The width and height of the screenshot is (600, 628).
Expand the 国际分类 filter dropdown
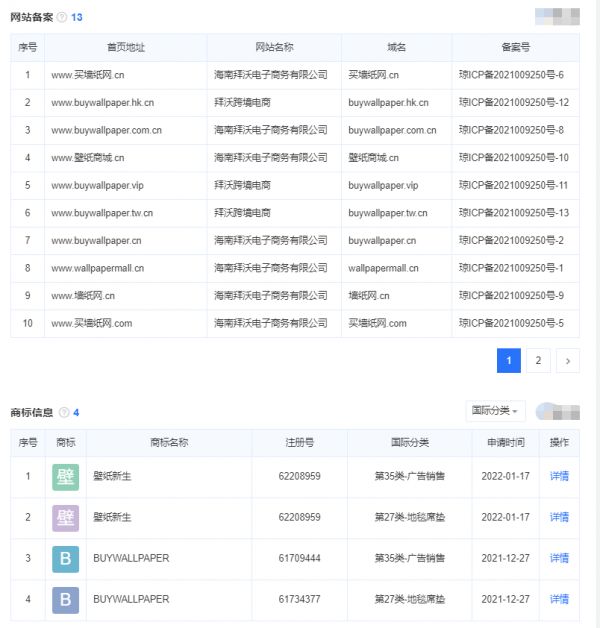pos(495,412)
